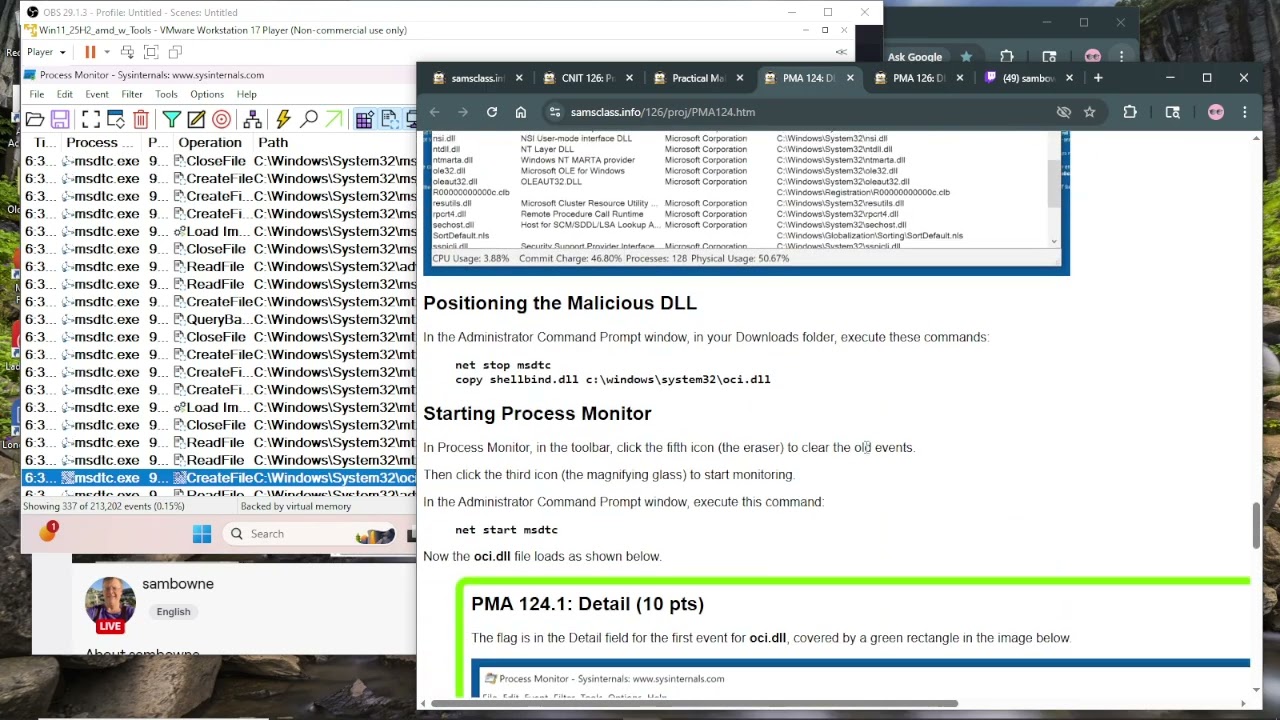Toggle the Capture events icon

[x=90, y=120]
